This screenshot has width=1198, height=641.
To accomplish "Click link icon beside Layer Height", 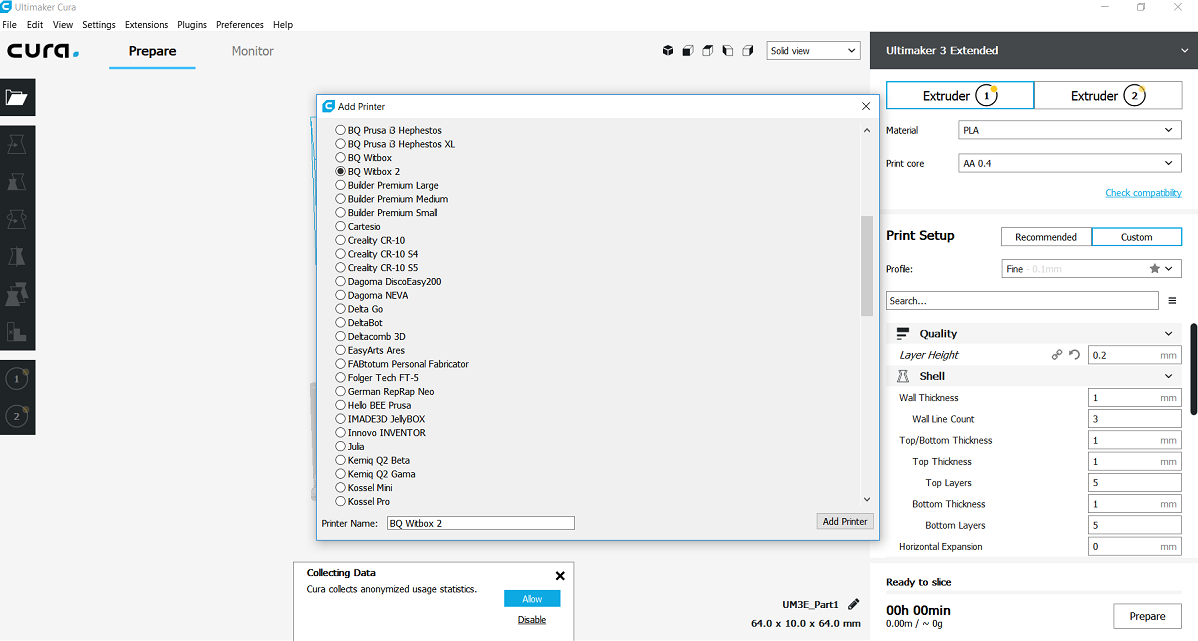I will click(1057, 354).
